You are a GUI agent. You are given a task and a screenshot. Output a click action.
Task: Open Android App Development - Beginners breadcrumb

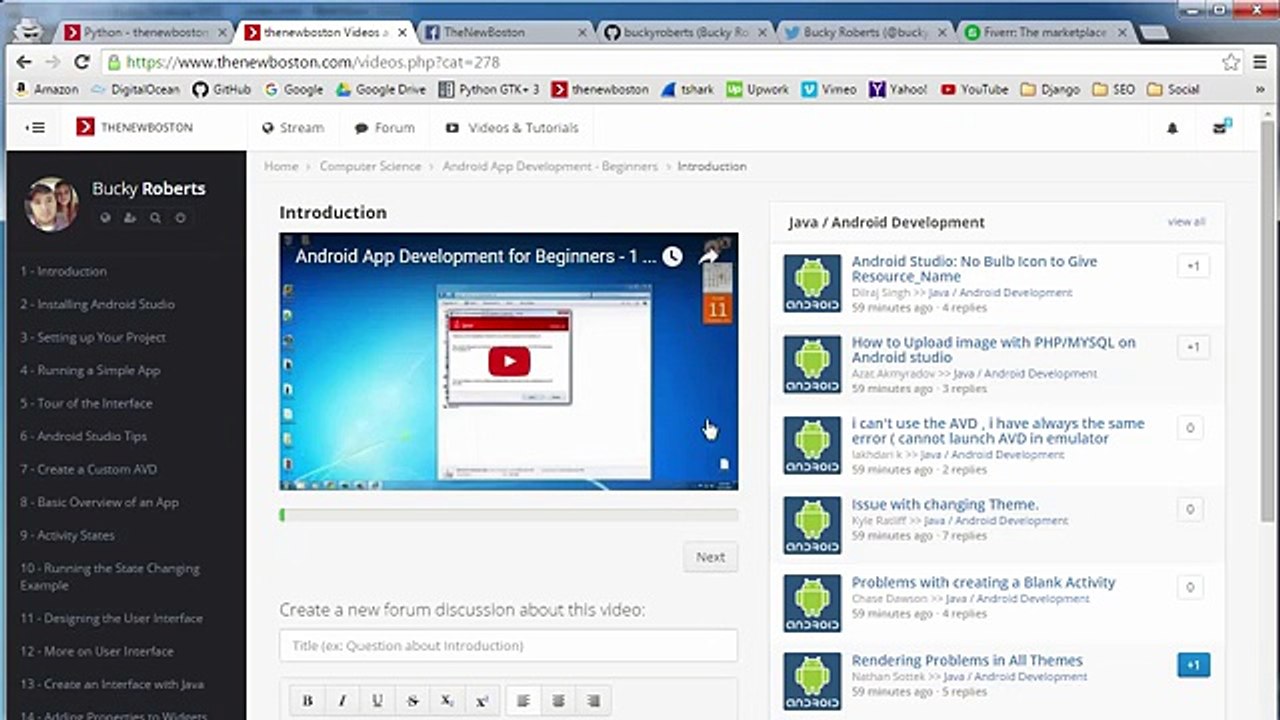coord(550,166)
